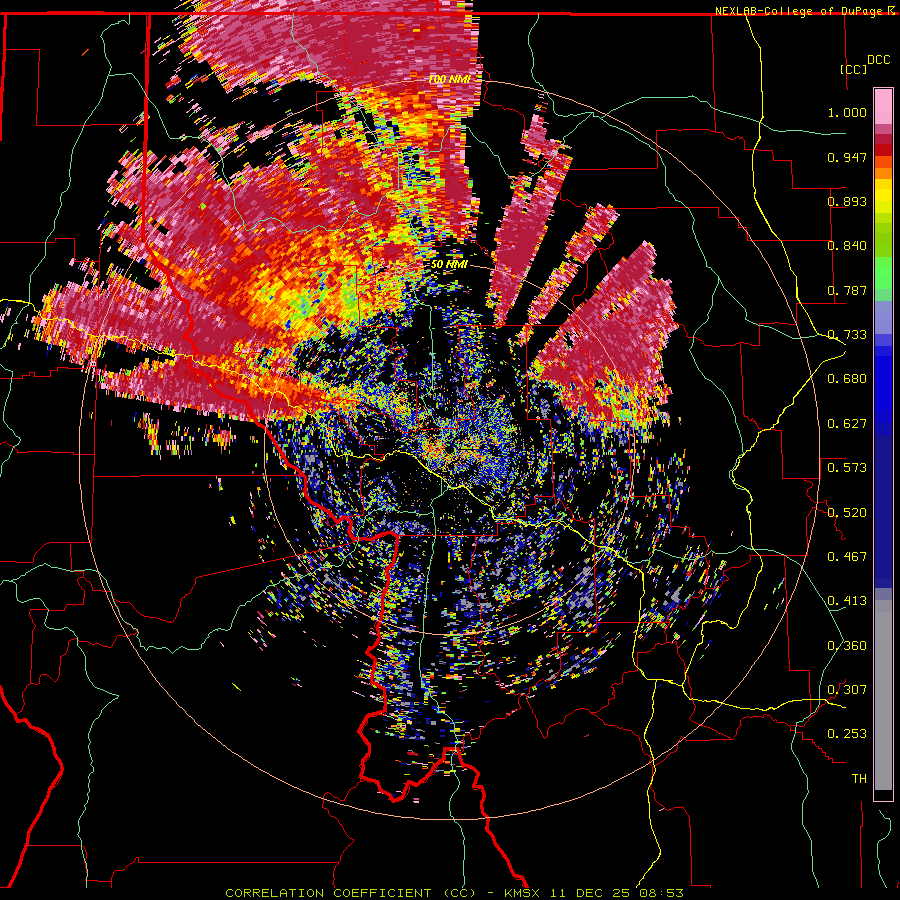Click the DCC label above the color scale
The image size is (900, 900).
click(x=878, y=60)
